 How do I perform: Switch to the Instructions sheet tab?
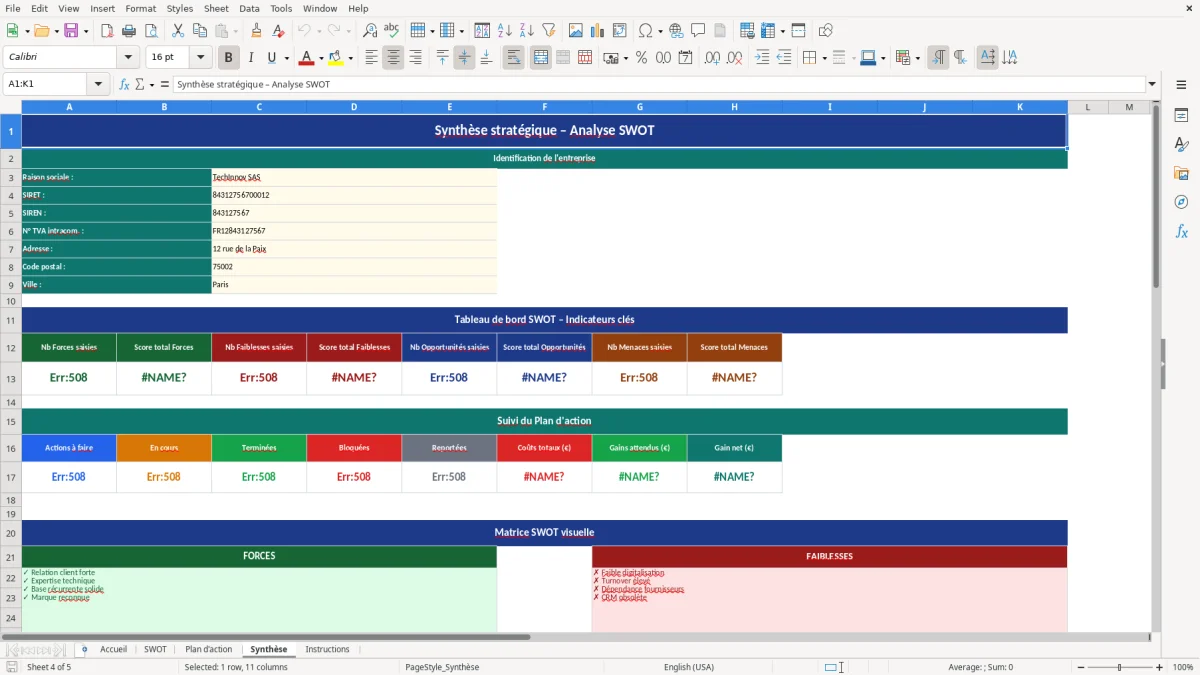[x=327, y=649]
